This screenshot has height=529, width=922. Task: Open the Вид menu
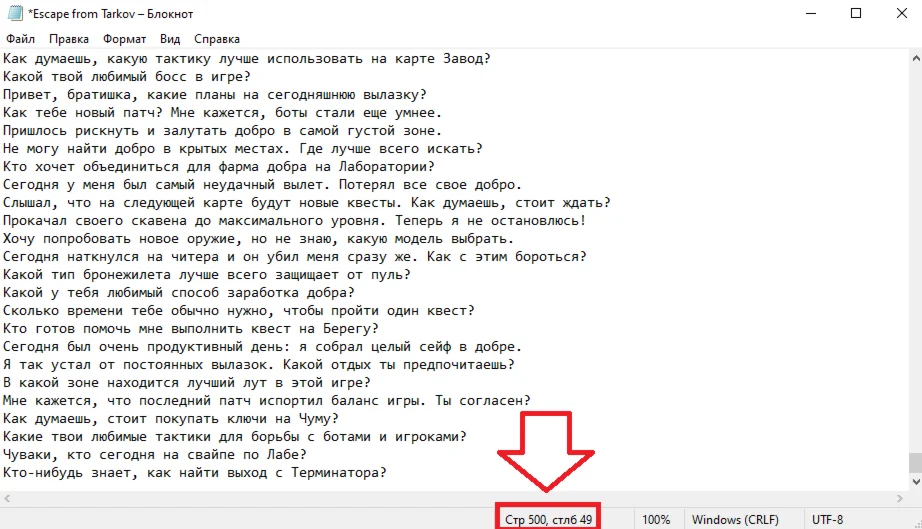170,39
